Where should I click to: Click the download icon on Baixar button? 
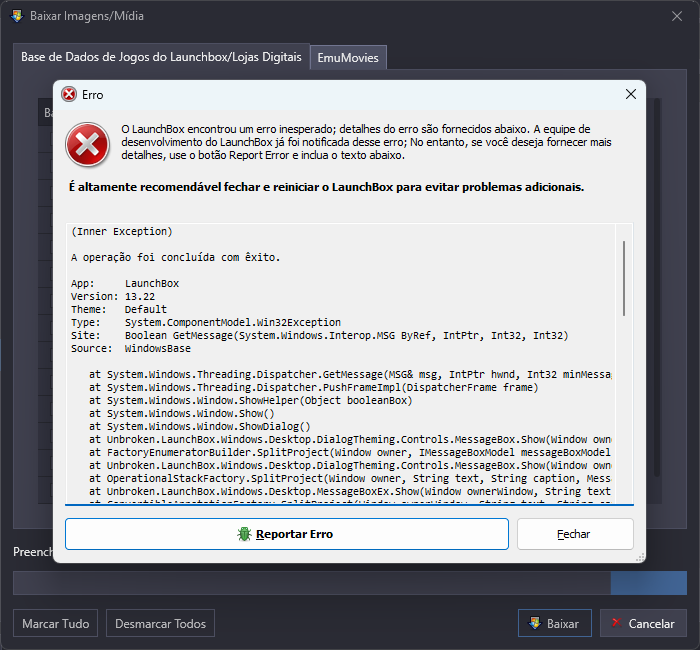pos(534,623)
